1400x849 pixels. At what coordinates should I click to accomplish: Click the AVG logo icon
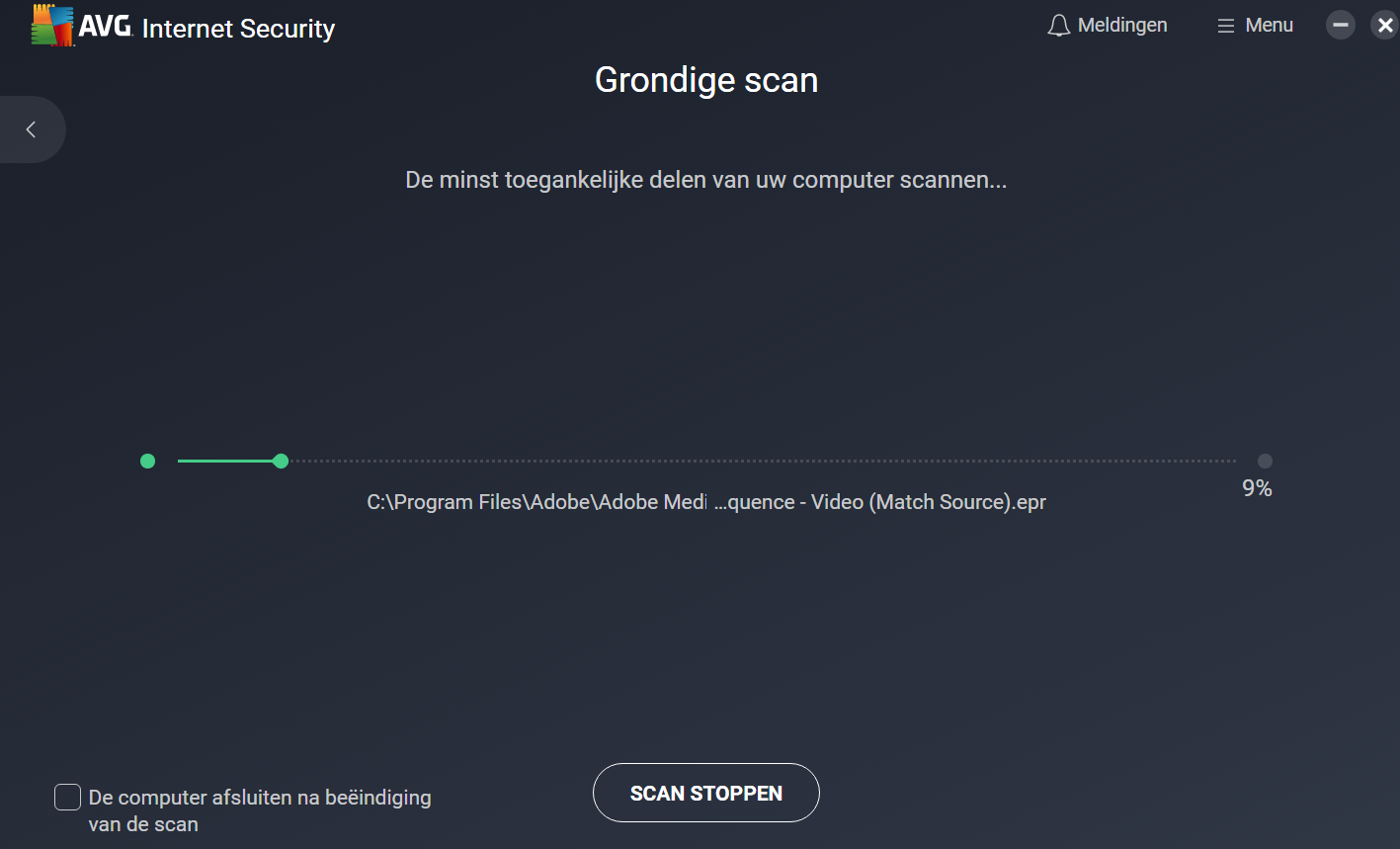(x=53, y=26)
